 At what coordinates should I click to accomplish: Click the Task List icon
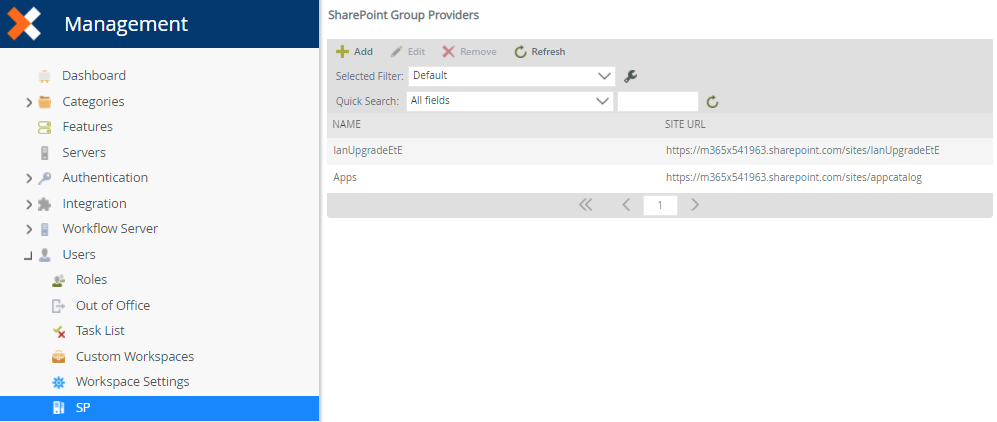[58, 331]
